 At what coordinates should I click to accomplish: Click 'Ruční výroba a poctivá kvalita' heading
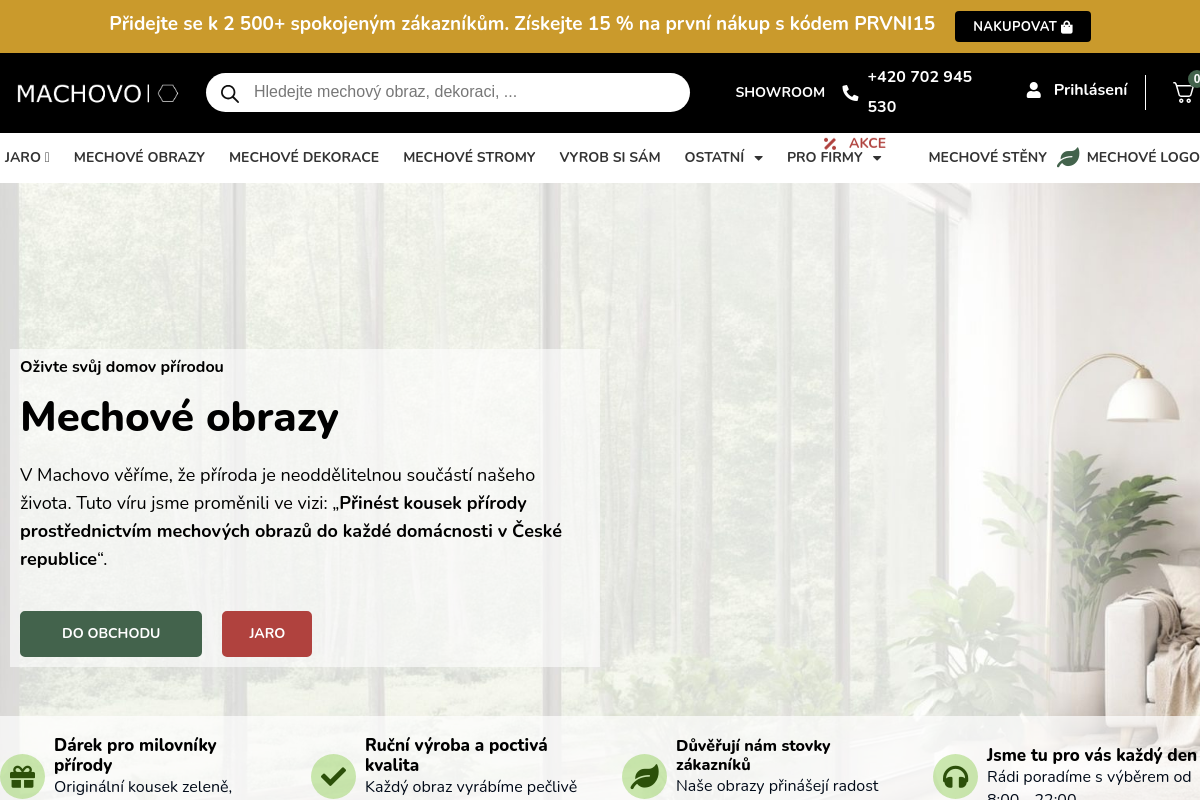pos(456,755)
